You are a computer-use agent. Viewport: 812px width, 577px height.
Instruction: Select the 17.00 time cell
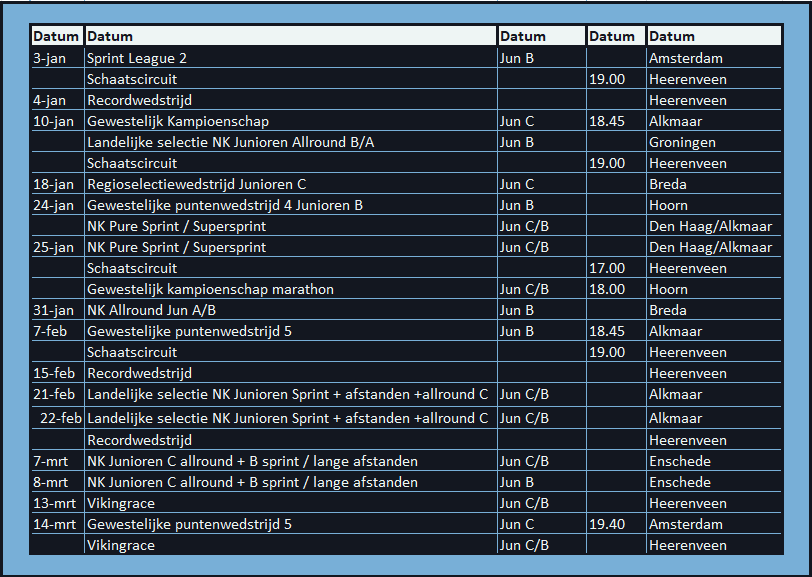pyautogui.click(x=607, y=268)
